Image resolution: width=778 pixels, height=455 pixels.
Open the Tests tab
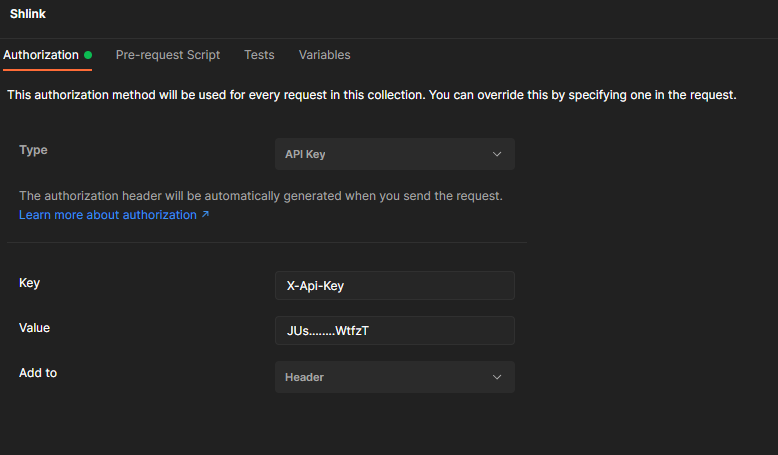click(259, 55)
